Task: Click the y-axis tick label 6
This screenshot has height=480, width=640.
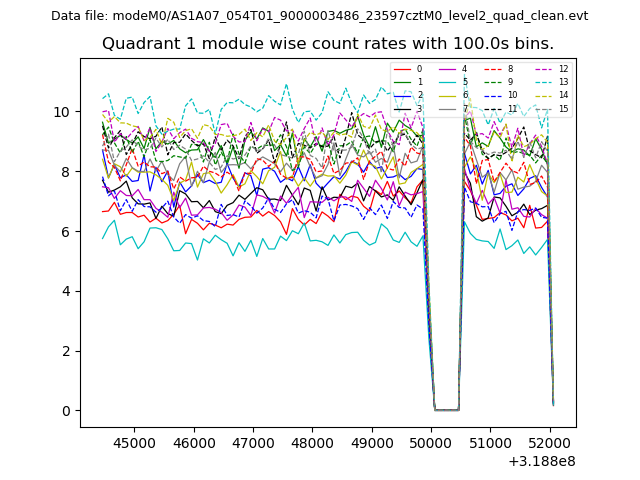Action: coord(66,231)
